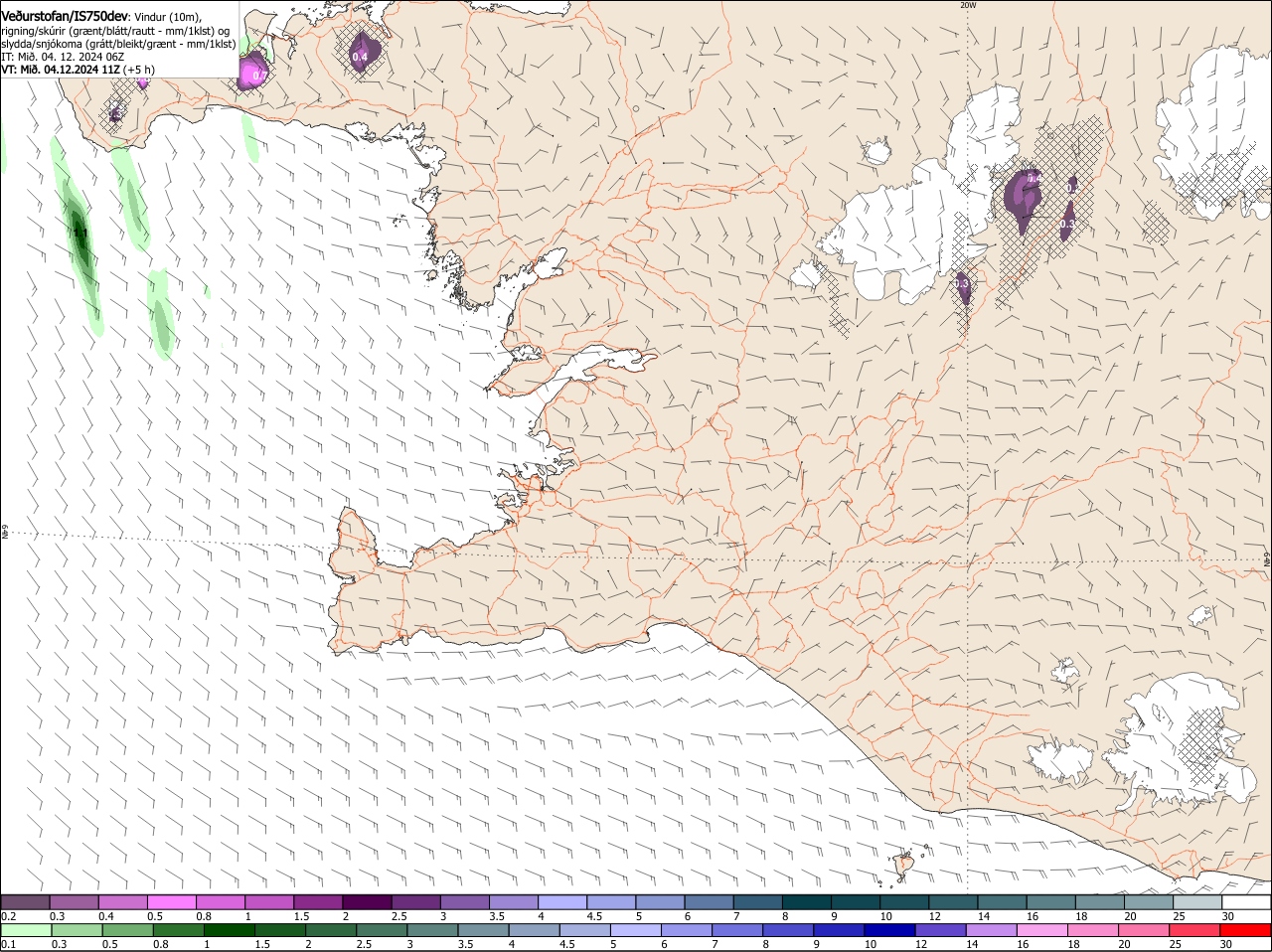Click the bottom legend label 0.1
The image size is (1272, 952).
pos(8,944)
